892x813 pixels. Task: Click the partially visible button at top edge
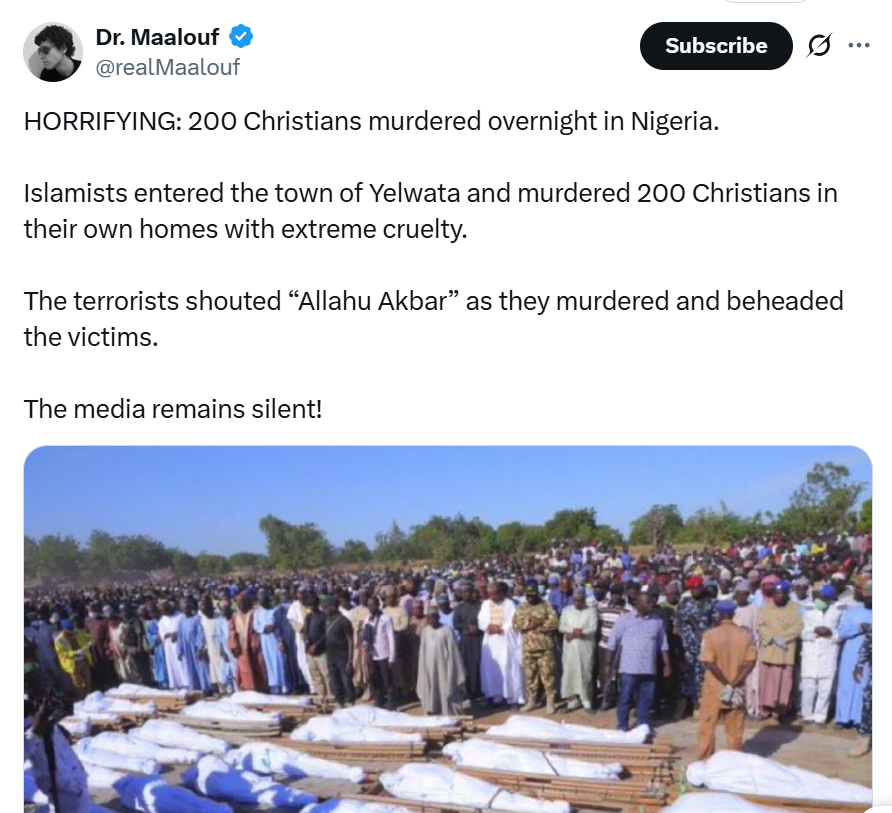(x=765, y=1)
